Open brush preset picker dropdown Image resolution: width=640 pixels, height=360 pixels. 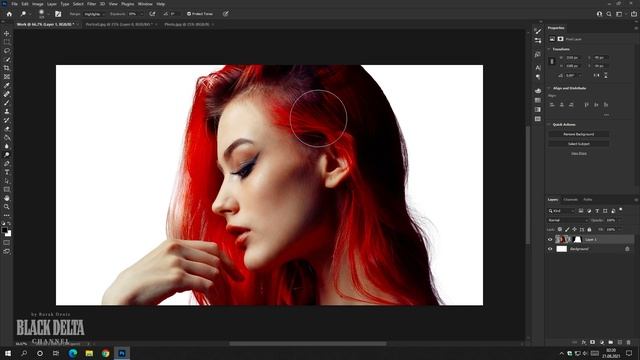pos(49,14)
